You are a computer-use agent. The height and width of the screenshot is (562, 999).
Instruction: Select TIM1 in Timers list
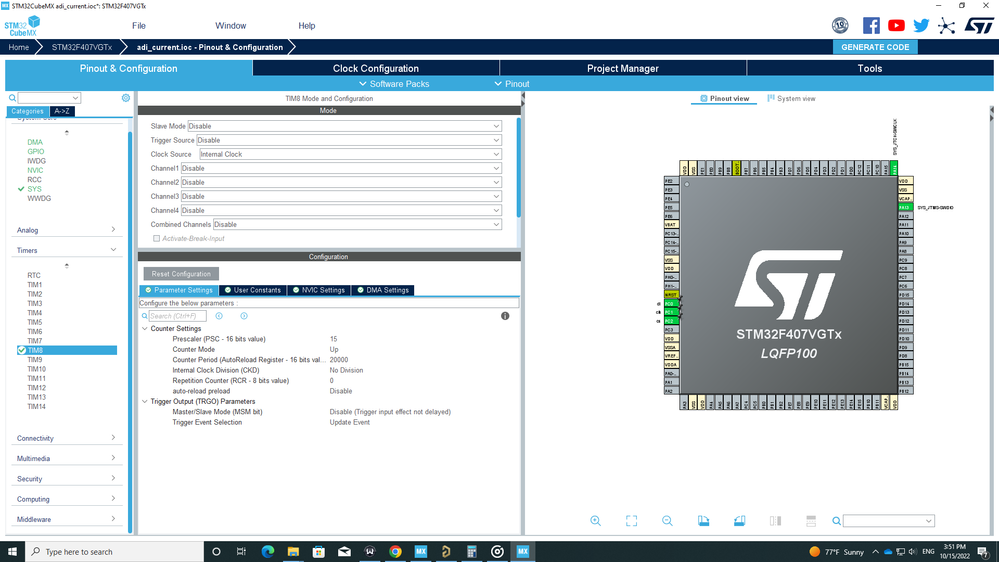tap(35, 285)
